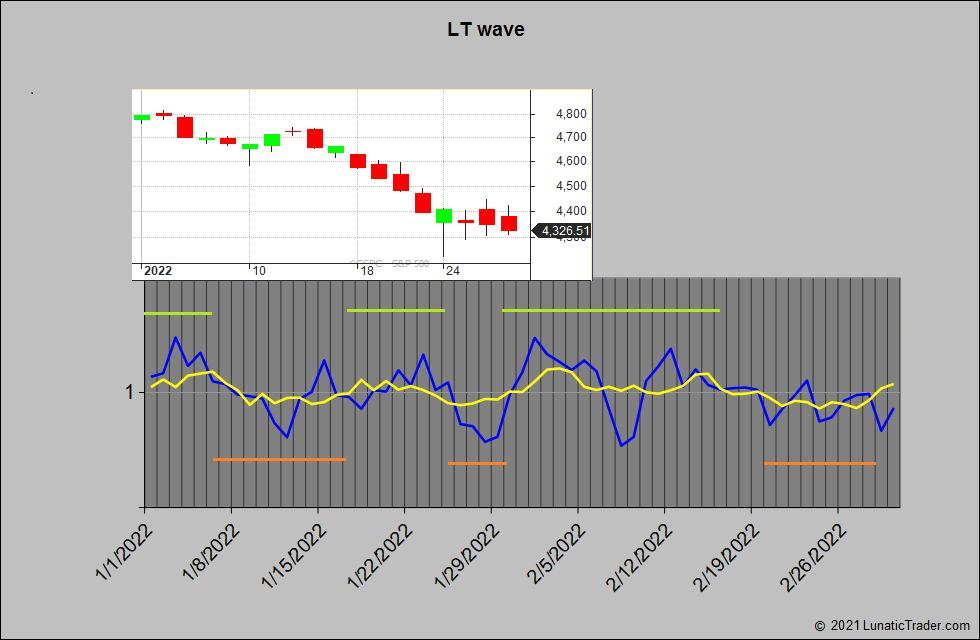Toggle the orange bar below 1/29/2022
Screen dimensions: 980x640
478,463
